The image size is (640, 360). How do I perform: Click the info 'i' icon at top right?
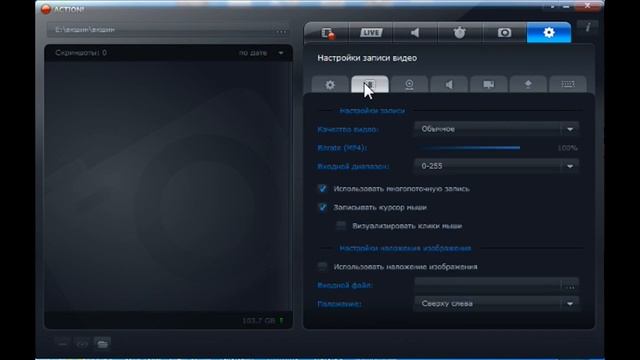click(588, 27)
